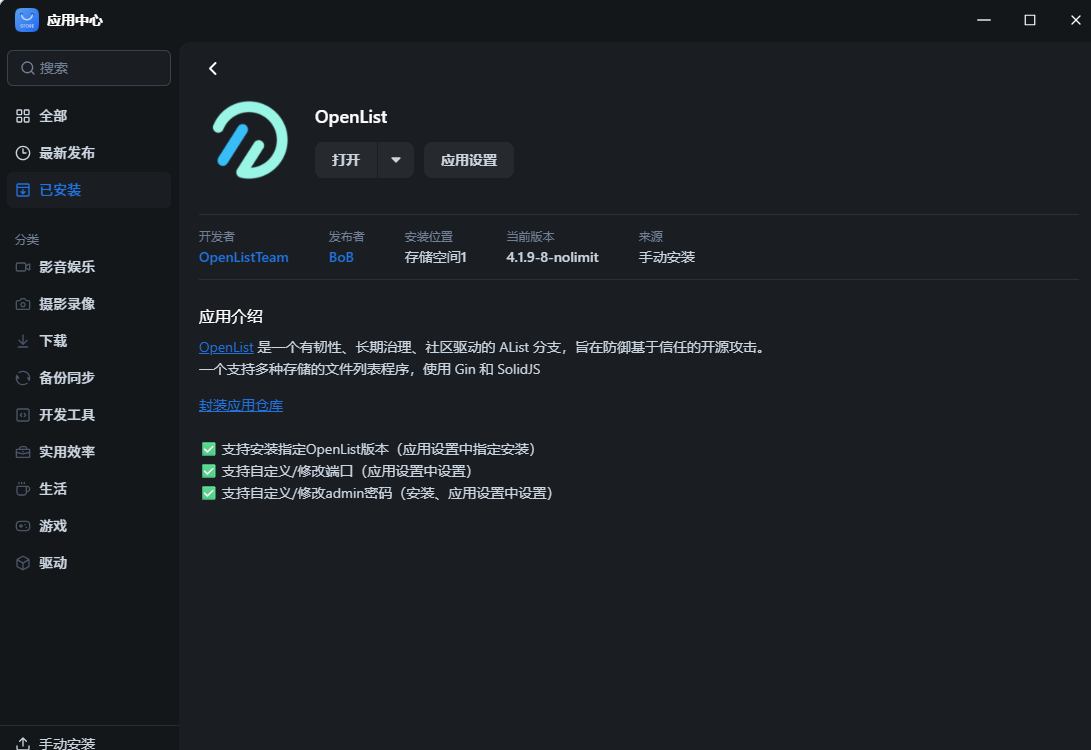This screenshot has height=750, width=1091.
Task: Click the 已安装 download-box icon
Action: coord(23,190)
